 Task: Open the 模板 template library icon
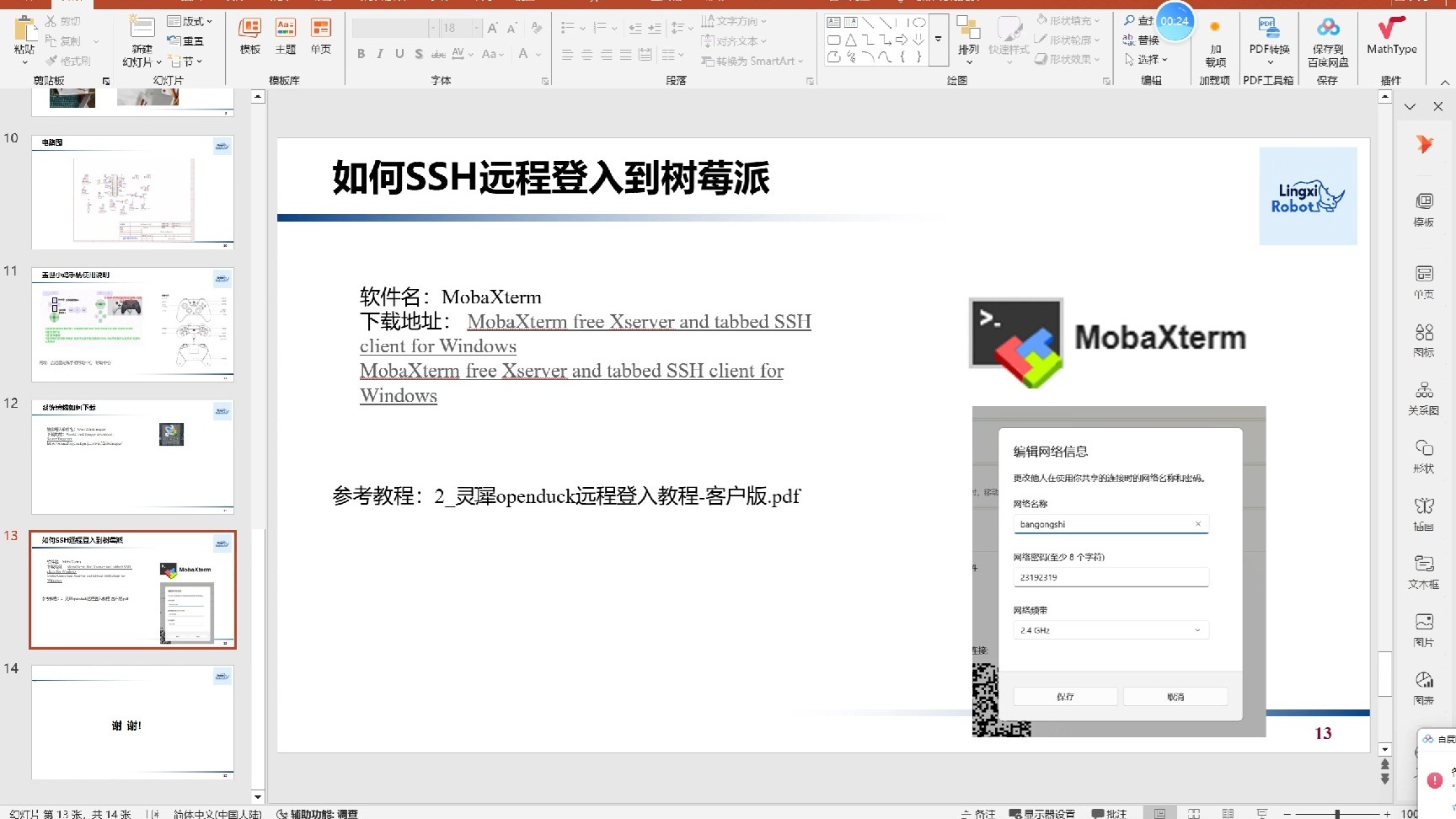(250, 29)
